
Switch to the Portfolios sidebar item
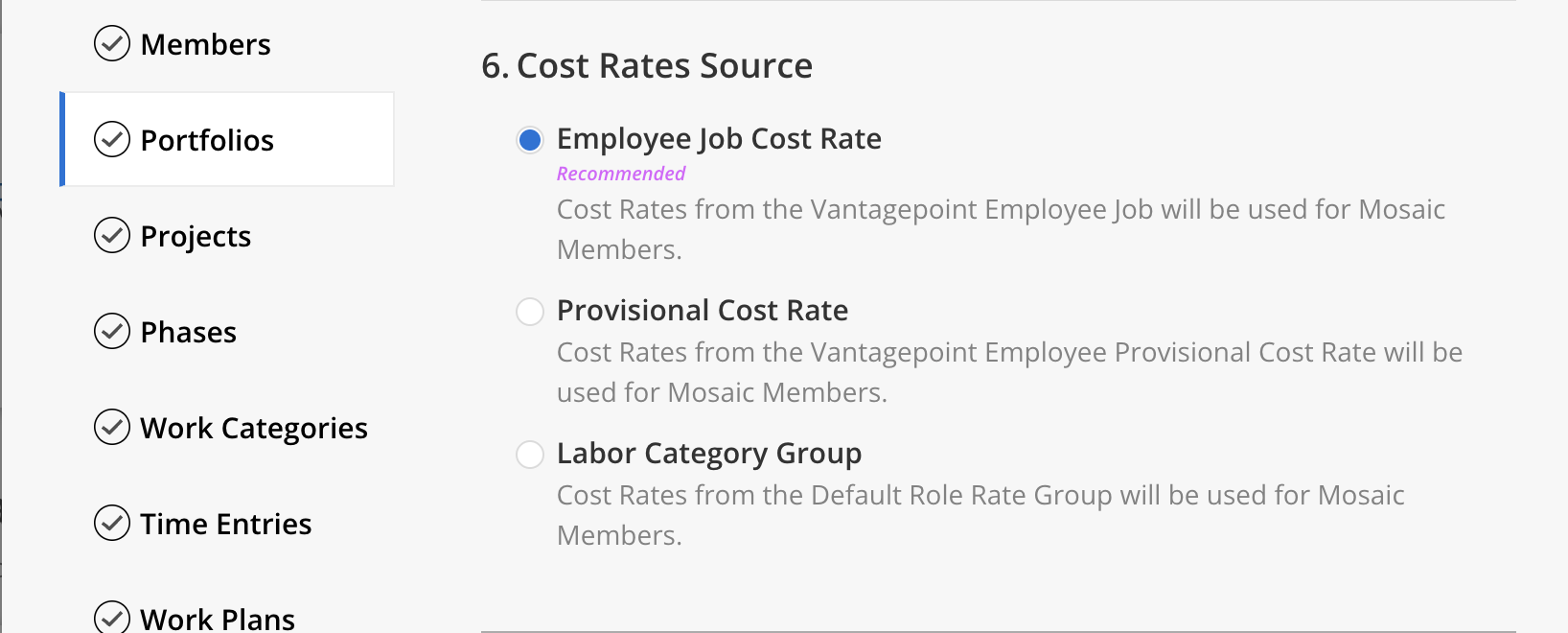point(227,139)
